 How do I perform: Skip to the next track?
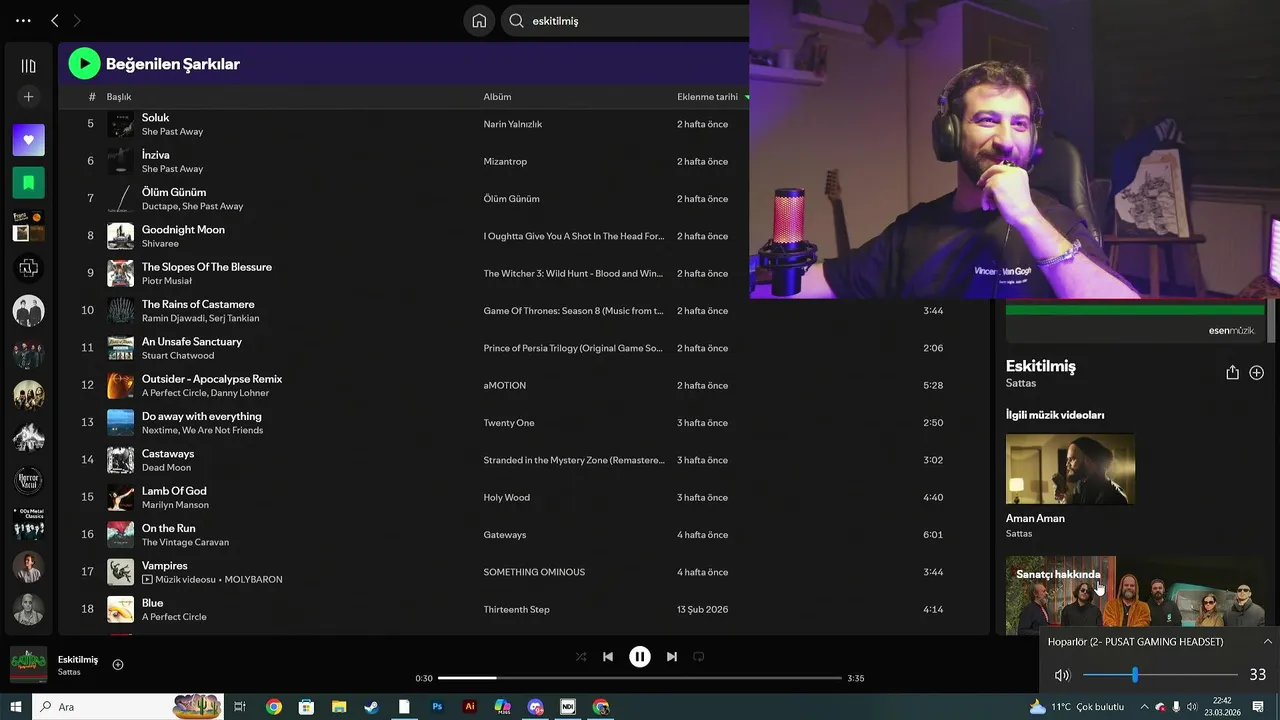(672, 657)
